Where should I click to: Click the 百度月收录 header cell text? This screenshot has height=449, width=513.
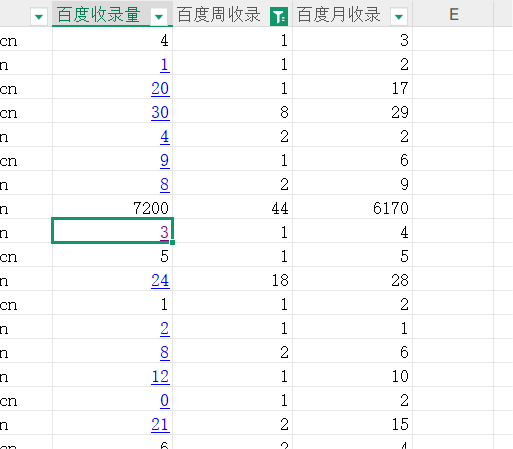pyautogui.click(x=339, y=15)
